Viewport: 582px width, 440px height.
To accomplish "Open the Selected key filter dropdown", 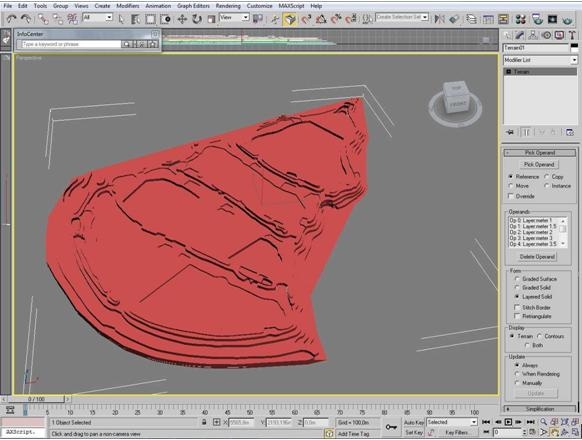I will [x=452, y=422].
